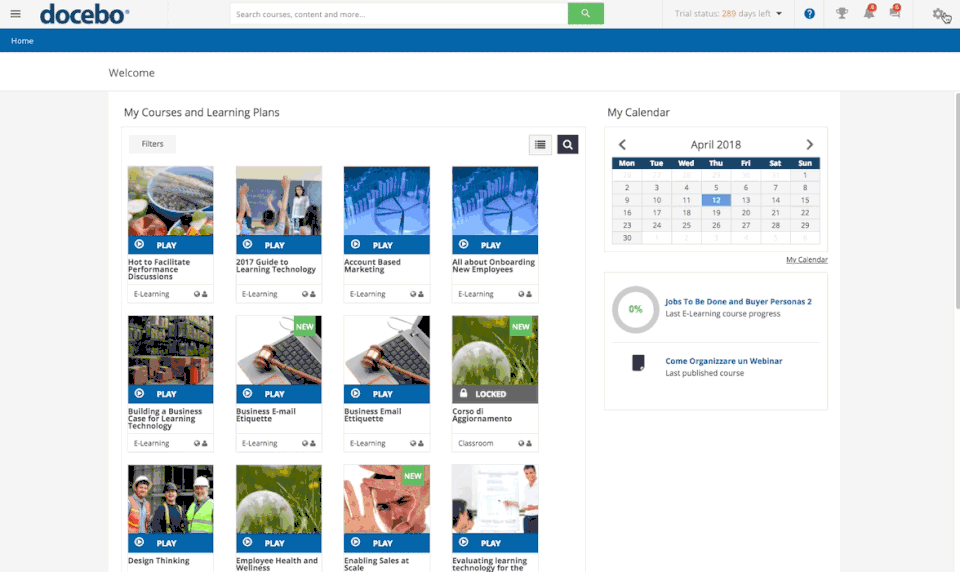Play Evaluating learning technology course
The image size is (960, 572).
(x=495, y=543)
